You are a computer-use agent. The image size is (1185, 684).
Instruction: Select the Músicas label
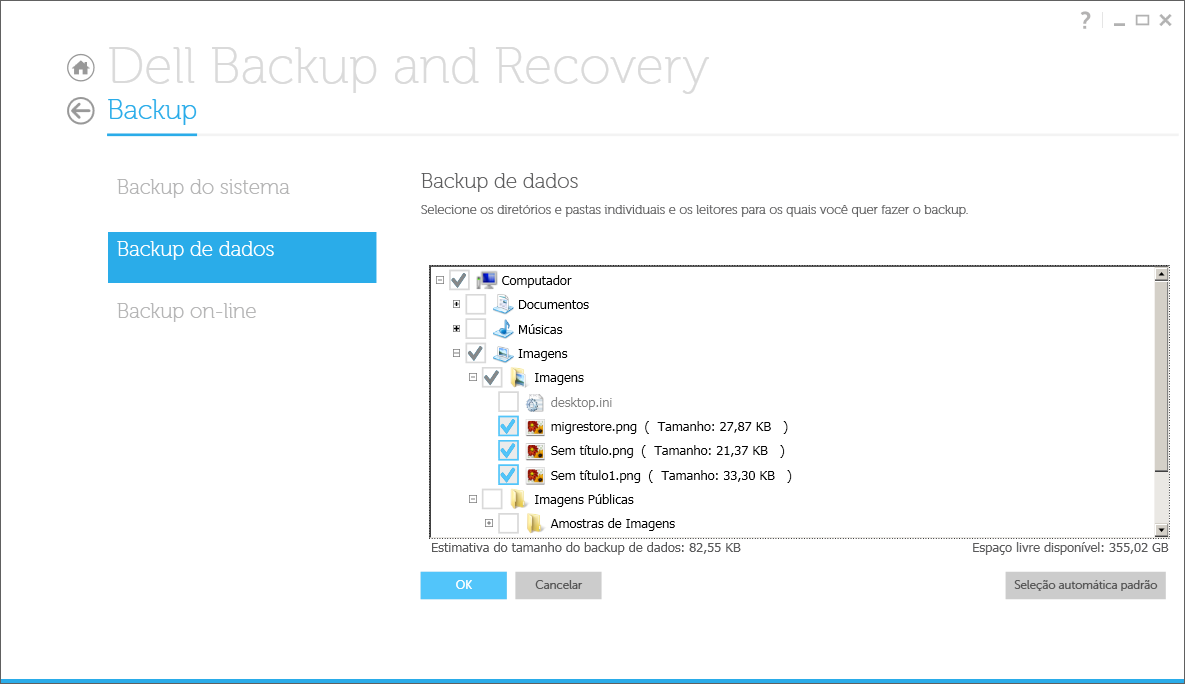pos(540,330)
